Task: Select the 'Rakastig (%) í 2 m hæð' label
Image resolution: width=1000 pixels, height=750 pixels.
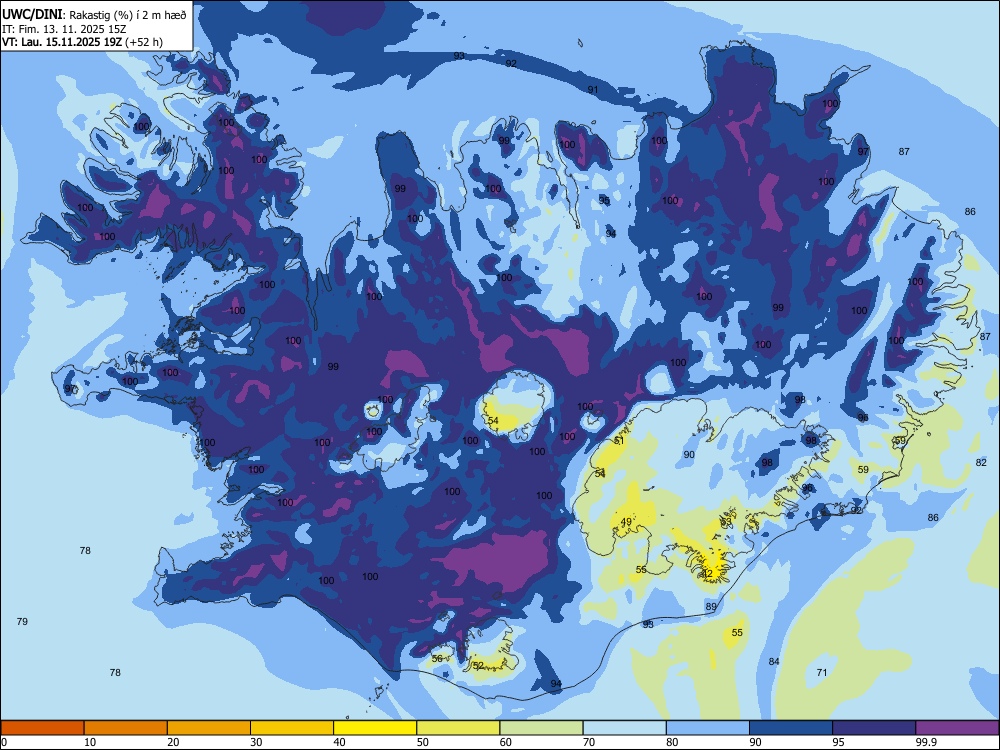Action: 128,15
